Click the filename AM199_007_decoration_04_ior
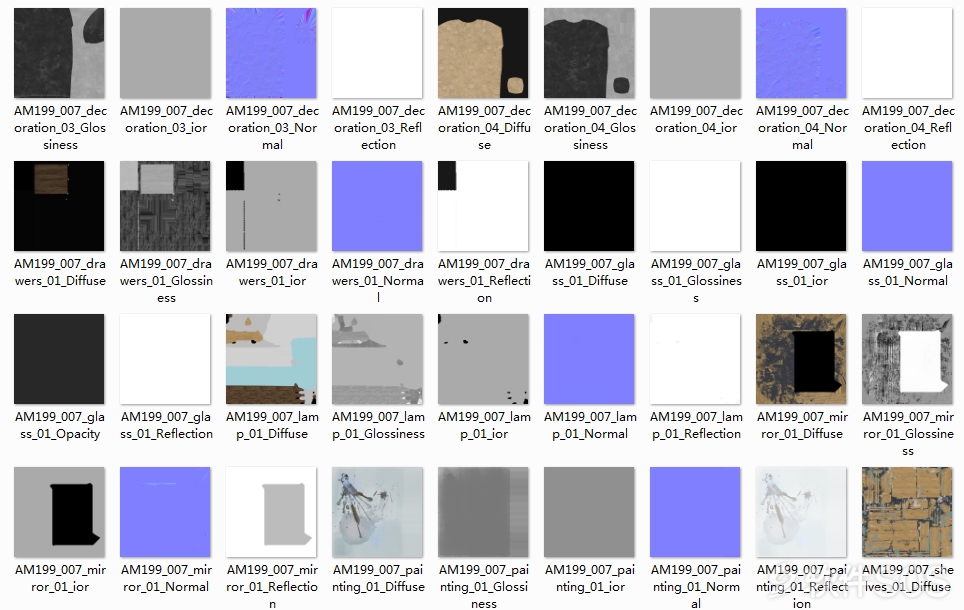Viewport: 964px width, 610px height. 697,119
